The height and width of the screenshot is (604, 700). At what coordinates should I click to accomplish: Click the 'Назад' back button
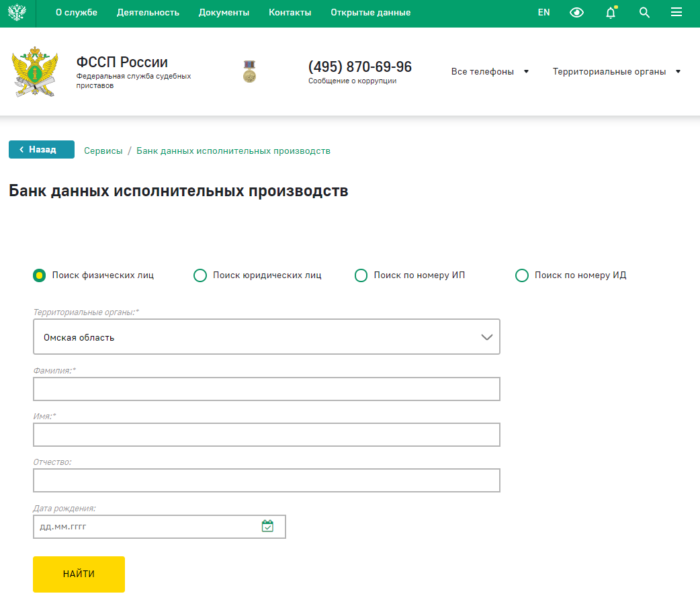tap(41, 149)
